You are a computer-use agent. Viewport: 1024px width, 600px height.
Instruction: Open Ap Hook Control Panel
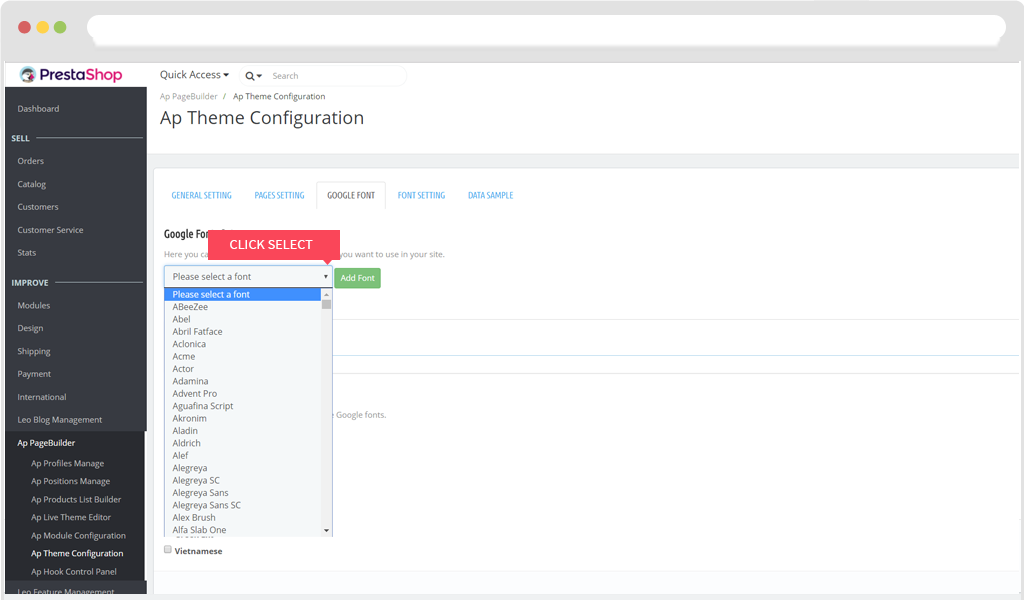76,572
